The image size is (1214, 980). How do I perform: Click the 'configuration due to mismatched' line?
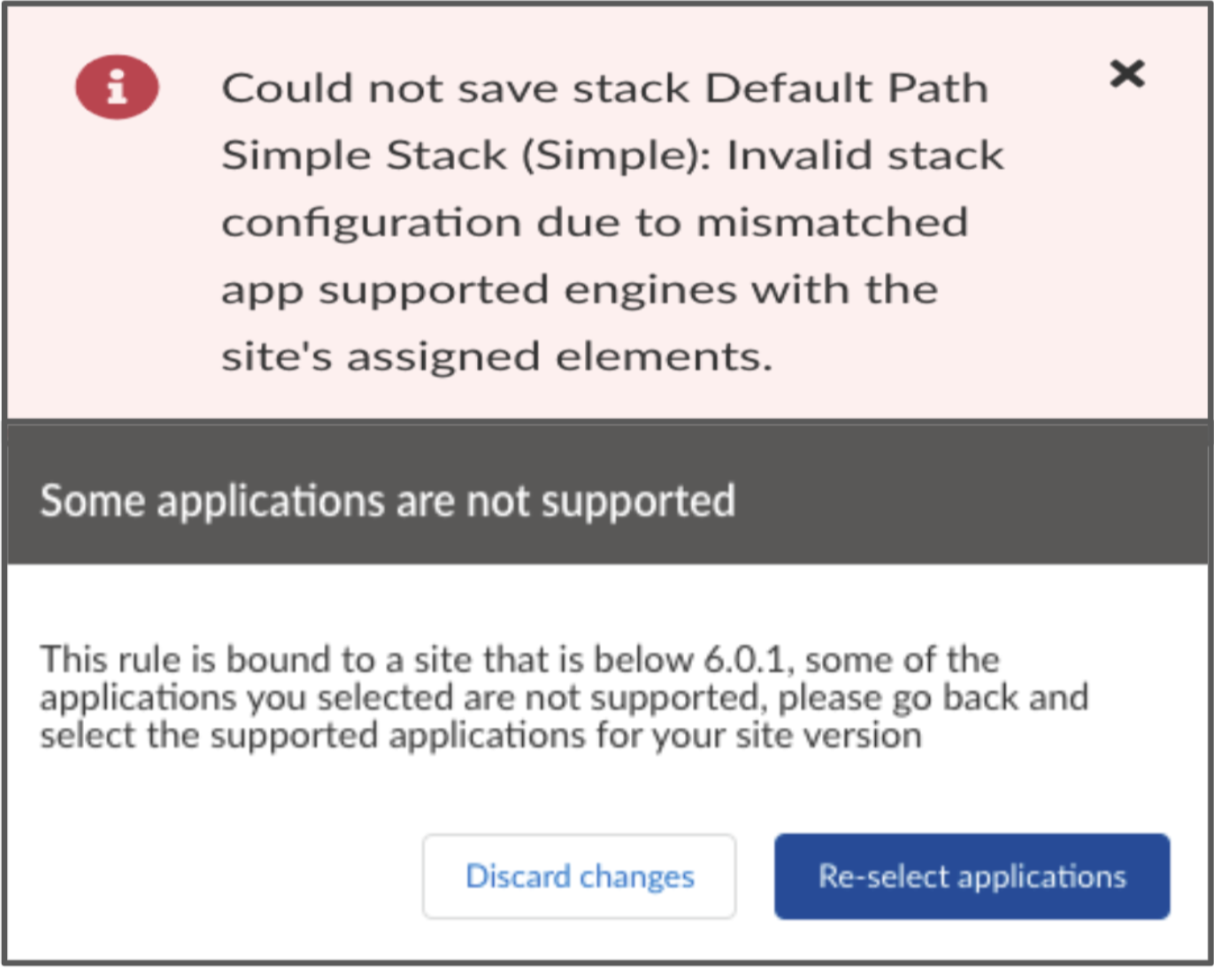pos(595,222)
